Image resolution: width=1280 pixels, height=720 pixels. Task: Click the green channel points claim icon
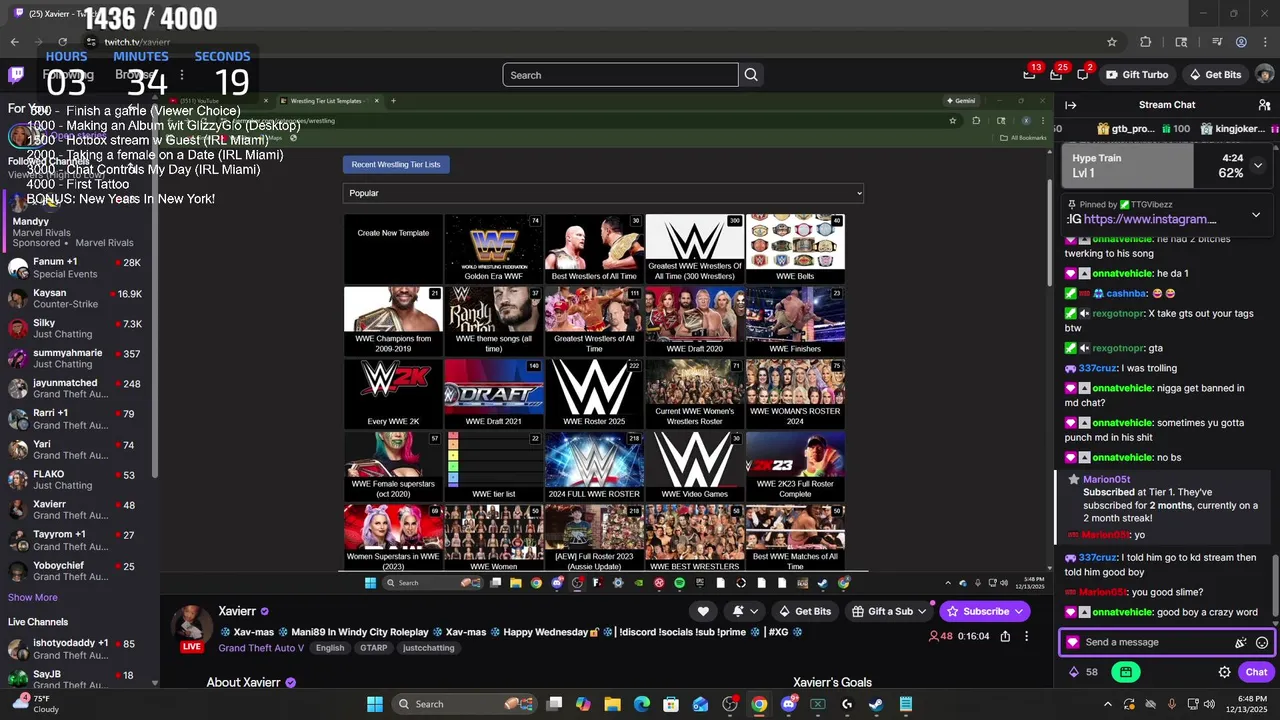[1126, 672]
